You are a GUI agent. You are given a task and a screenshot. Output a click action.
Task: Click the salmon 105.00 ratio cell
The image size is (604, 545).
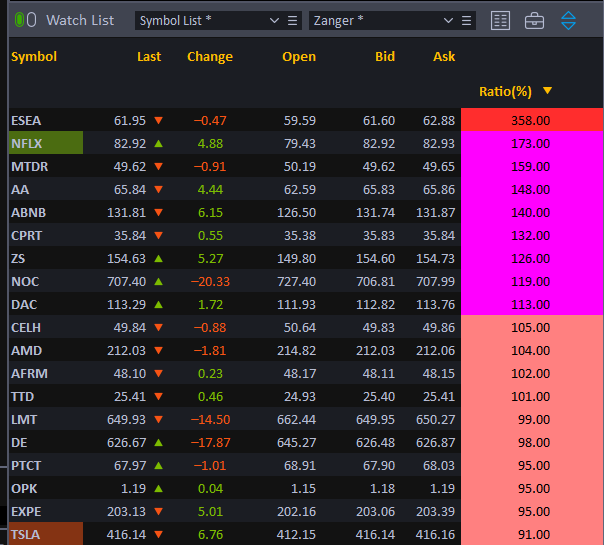click(532, 327)
